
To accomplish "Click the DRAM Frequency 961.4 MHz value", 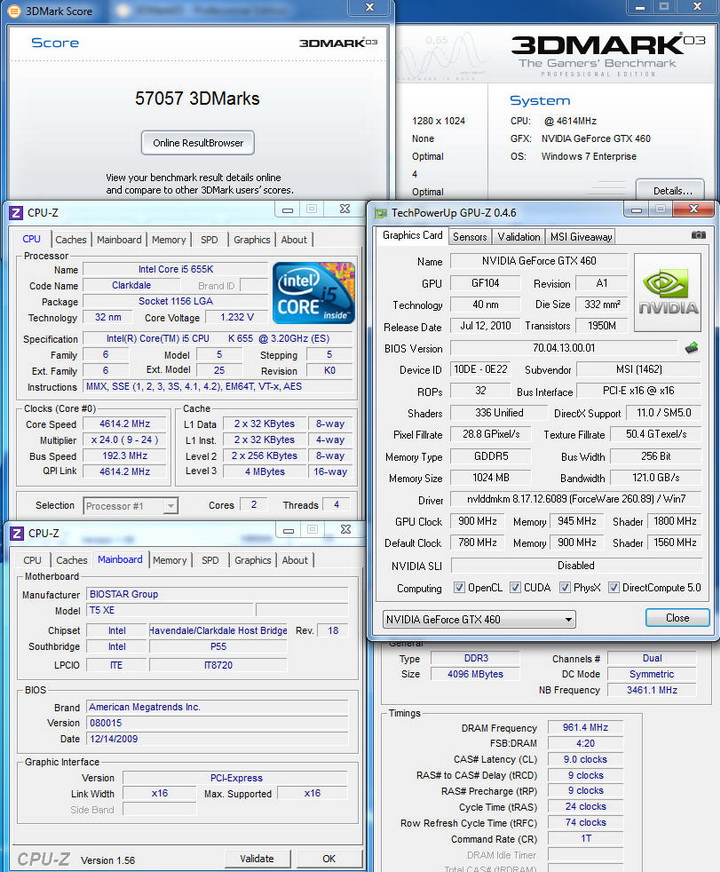I will point(585,727).
